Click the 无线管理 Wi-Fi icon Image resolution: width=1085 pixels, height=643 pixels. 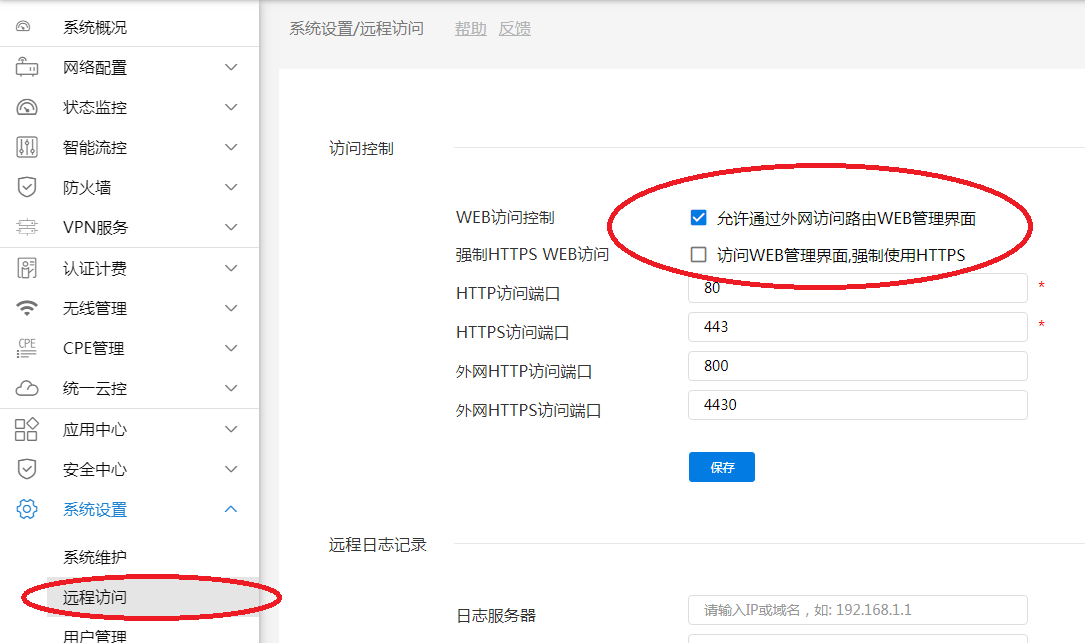pos(27,309)
